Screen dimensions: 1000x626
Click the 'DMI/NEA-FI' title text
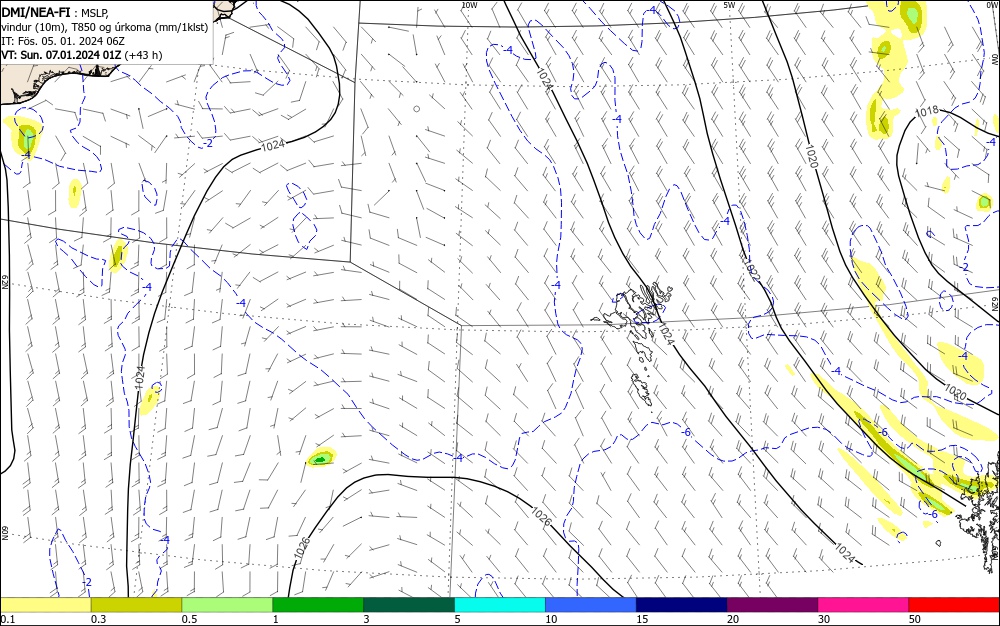pos(36,11)
